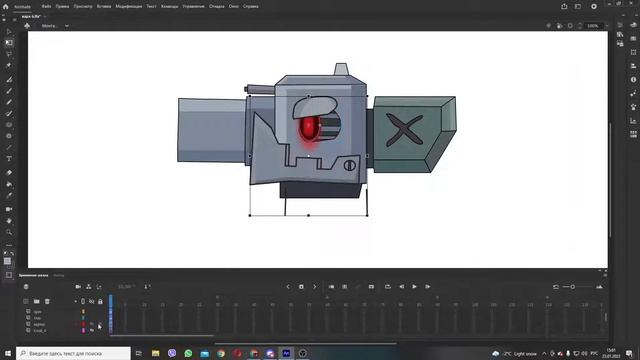Toggle lock all layers padlock icon
This screenshot has width=640, height=360.
coord(100,301)
